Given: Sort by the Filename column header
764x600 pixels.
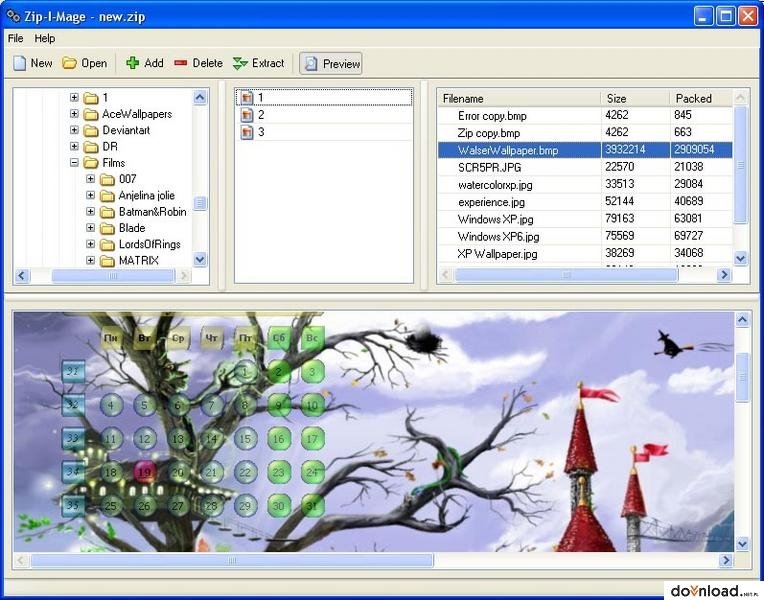Looking at the screenshot, I should pos(519,98).
